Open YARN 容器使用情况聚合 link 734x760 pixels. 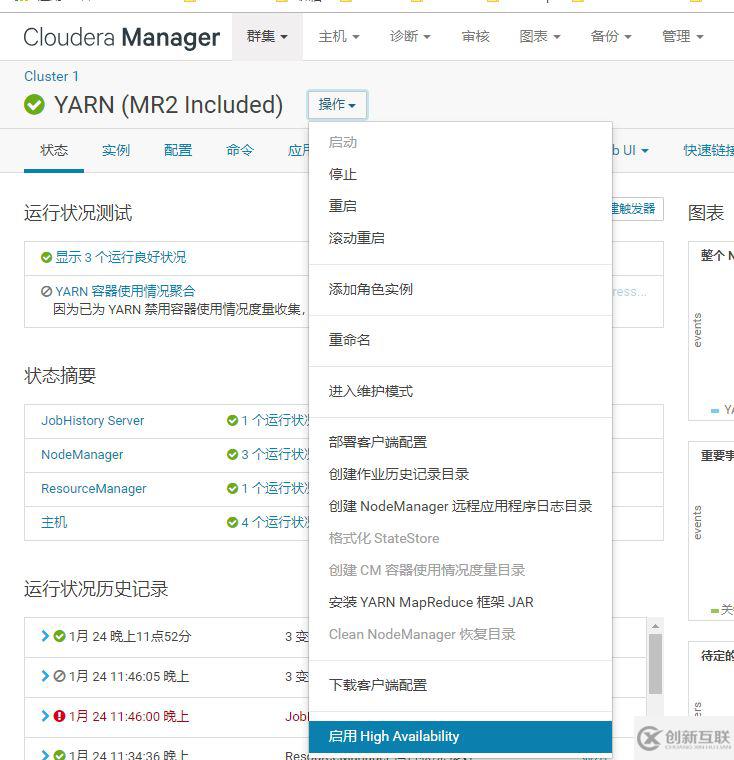(125, 291)
